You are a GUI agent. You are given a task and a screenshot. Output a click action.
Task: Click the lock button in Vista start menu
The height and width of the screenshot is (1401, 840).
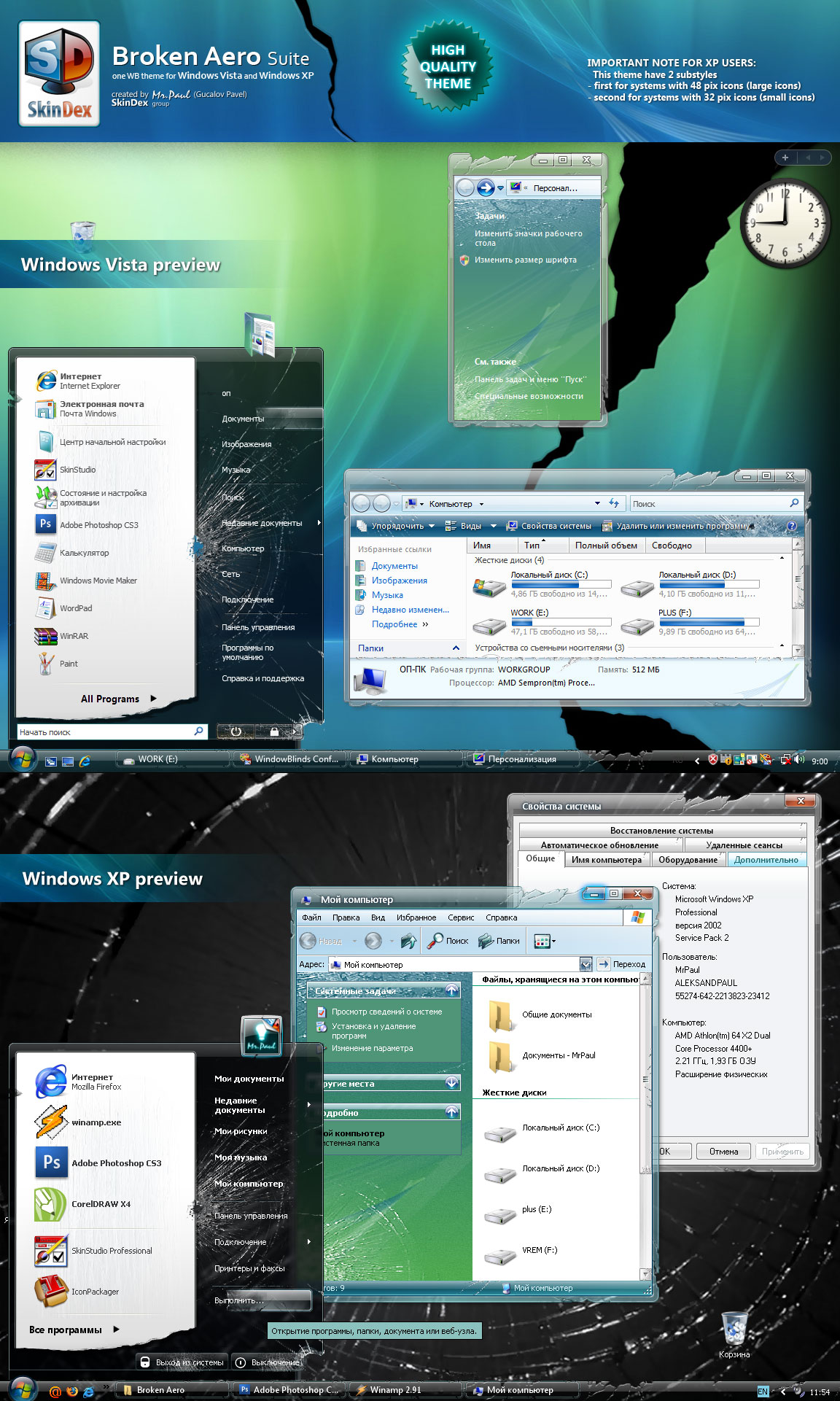click(273, 731)
